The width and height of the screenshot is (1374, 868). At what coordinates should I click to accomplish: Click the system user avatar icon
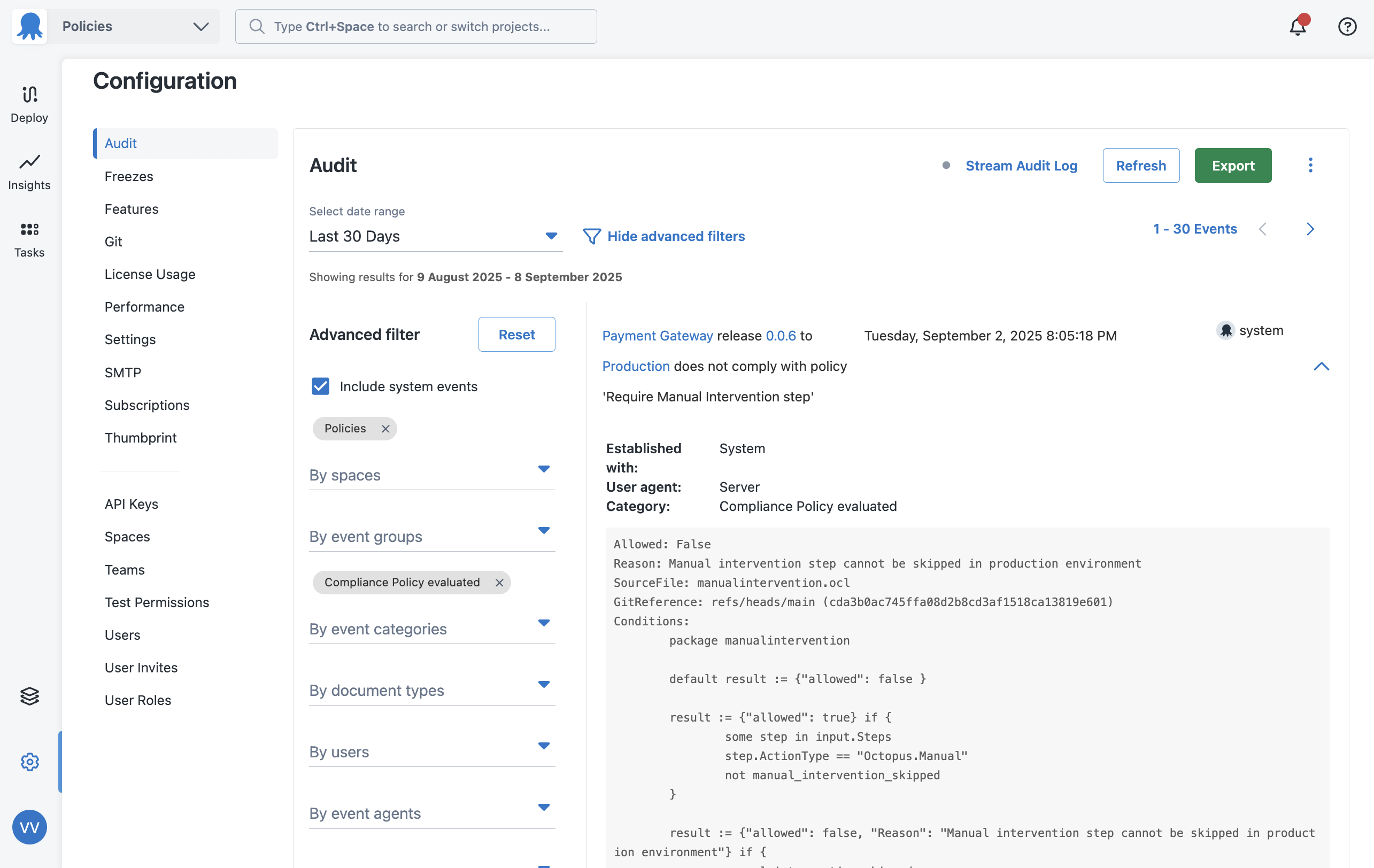(x=1226, y=331)
